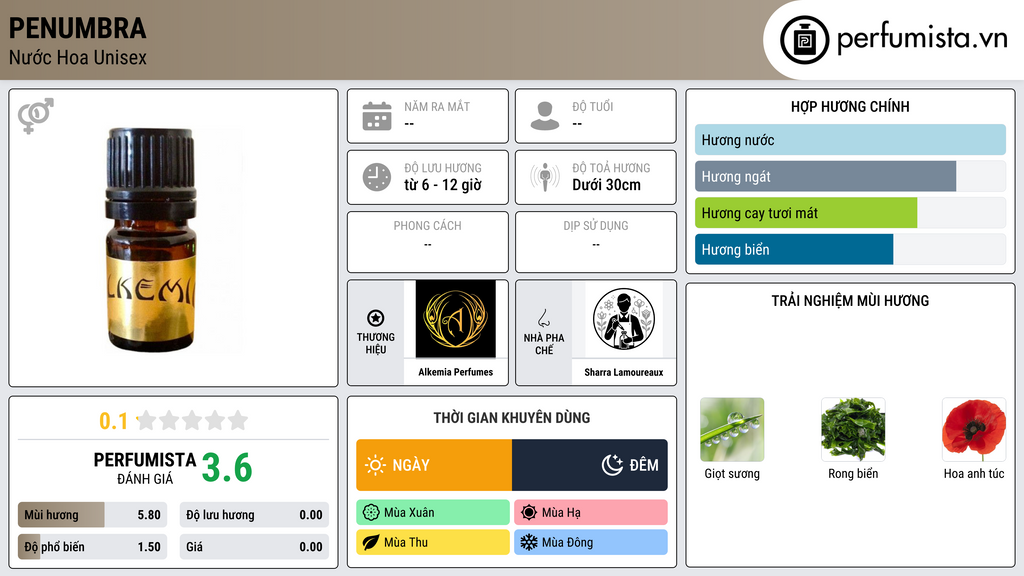This screenshot has width=1024, height=576.
Task: Click the calendar icon for Năm ra mắt
Action: [377, 116]
